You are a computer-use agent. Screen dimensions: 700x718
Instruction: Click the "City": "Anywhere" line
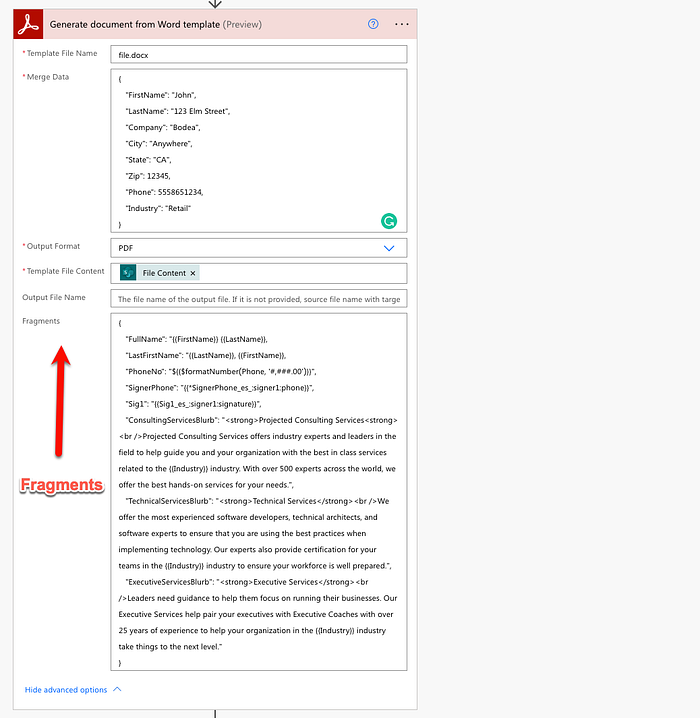(159, 144)
